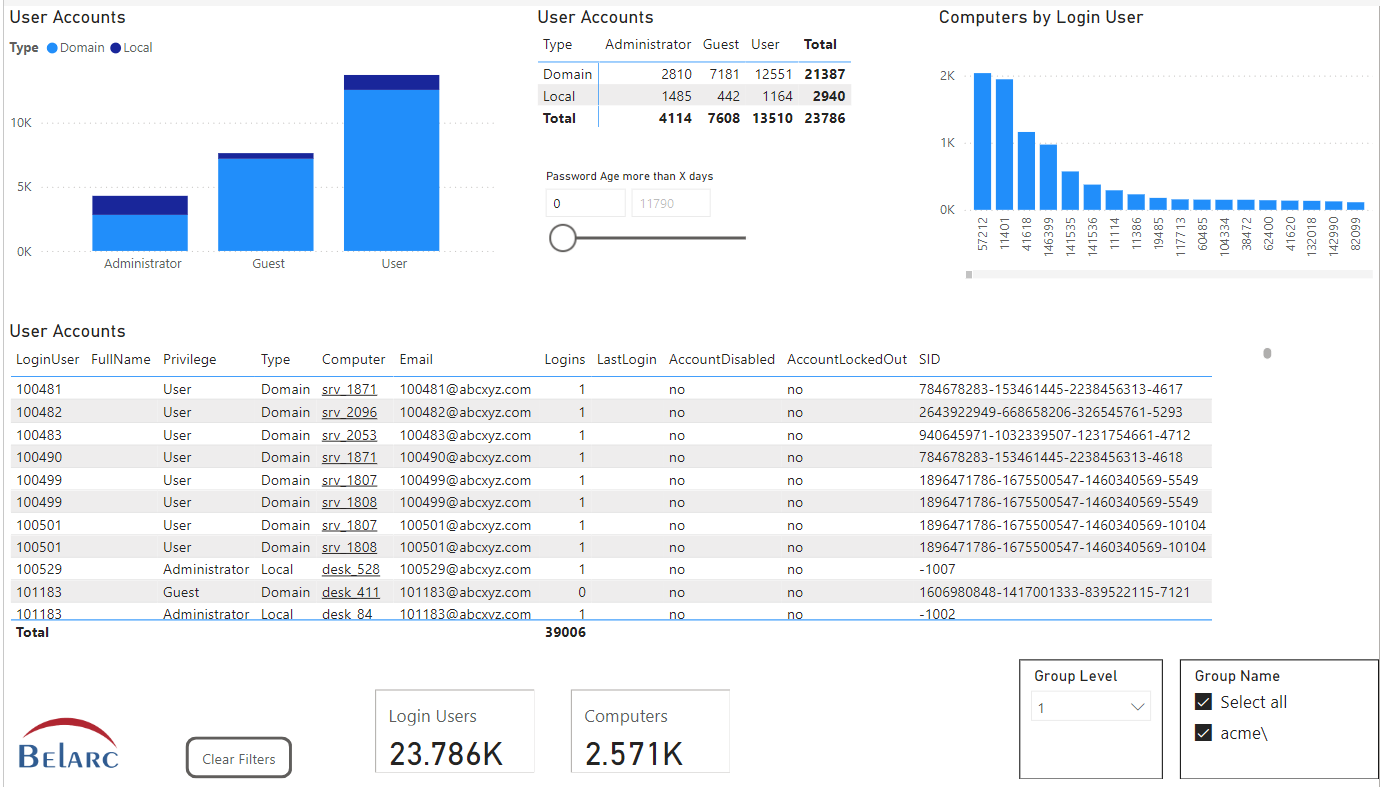Open the desk_411 computer link
Screen dimensions: 1380x787
tap(350, 592)
